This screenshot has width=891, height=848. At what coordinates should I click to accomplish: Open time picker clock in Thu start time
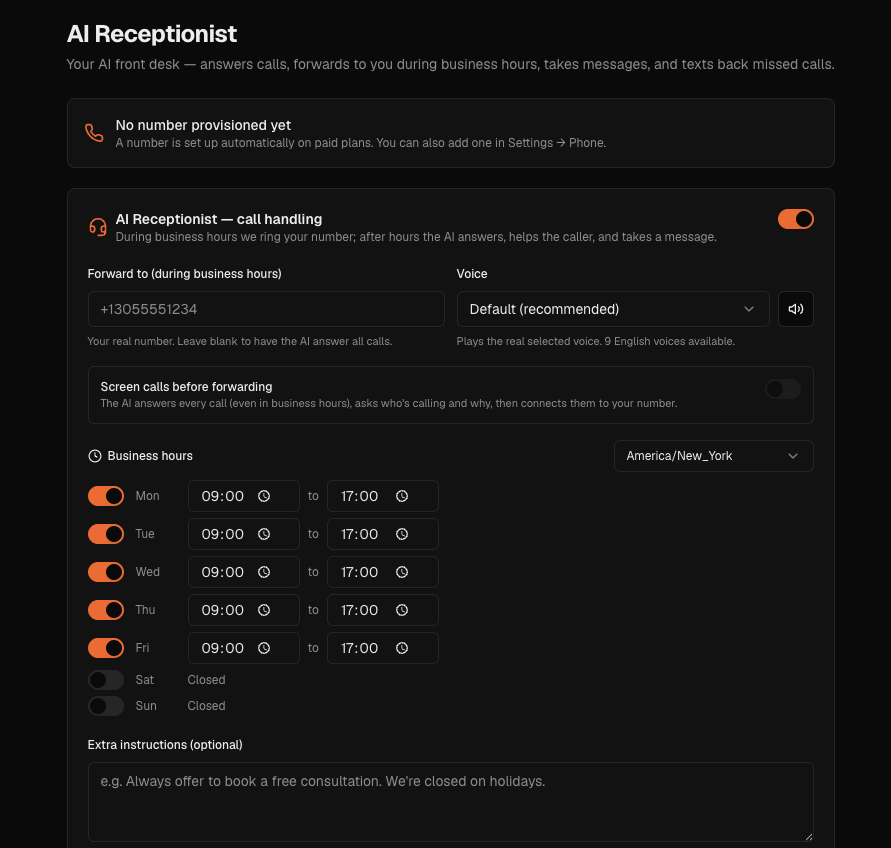click(x=264, y=610)
